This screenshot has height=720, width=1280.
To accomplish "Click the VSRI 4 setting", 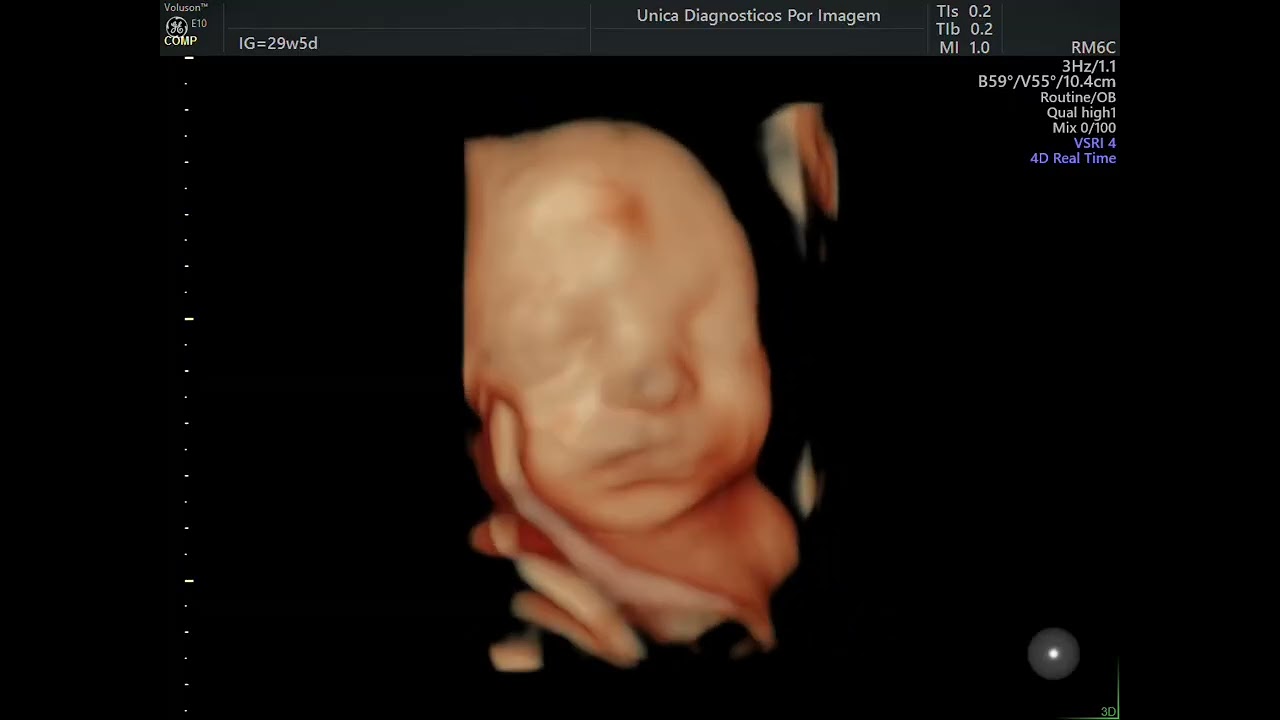I will click(x=1094, y=143).
